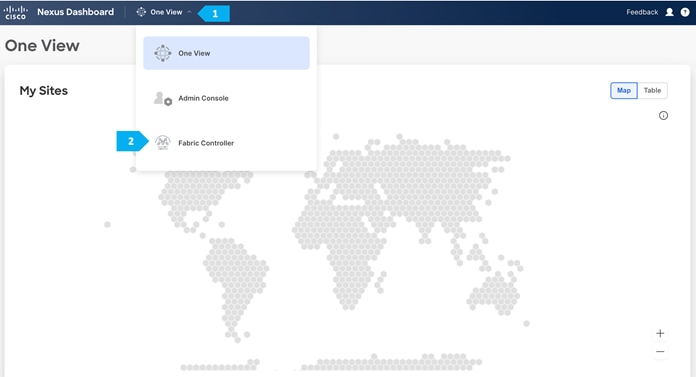Open the user profile icon

coord(669,12)
